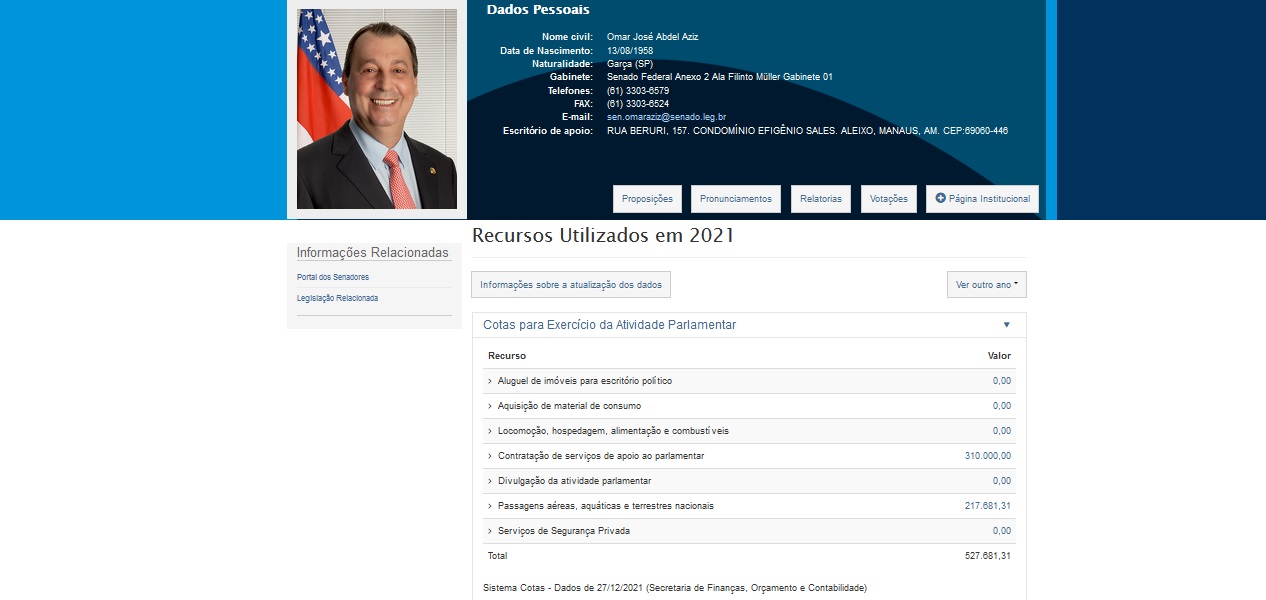Open the Legislação Relacionada link
Image resolution: width=1266 pixels, height=600 pixels.
(x=337, y=298)
